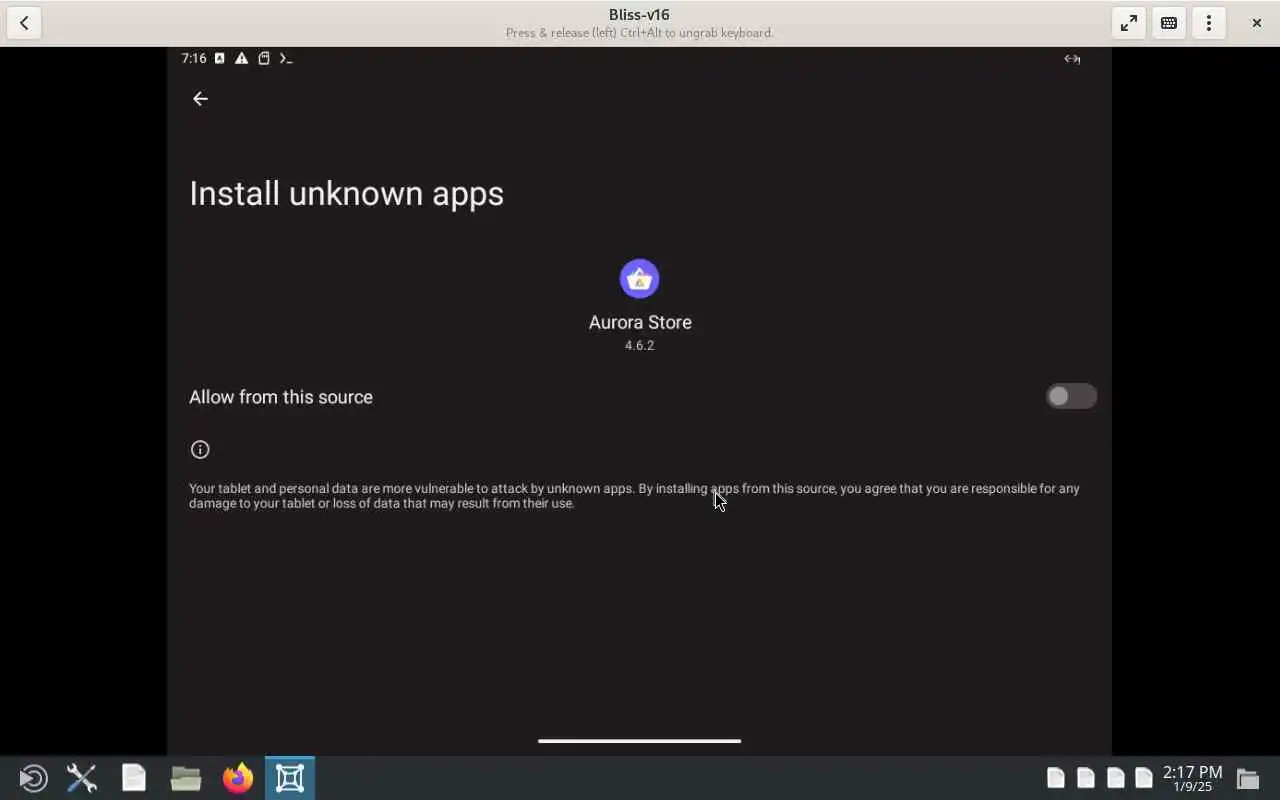Launch Firefox from the taskbar
This screenshot has height=800, width=1280.
tap(238, 778)
